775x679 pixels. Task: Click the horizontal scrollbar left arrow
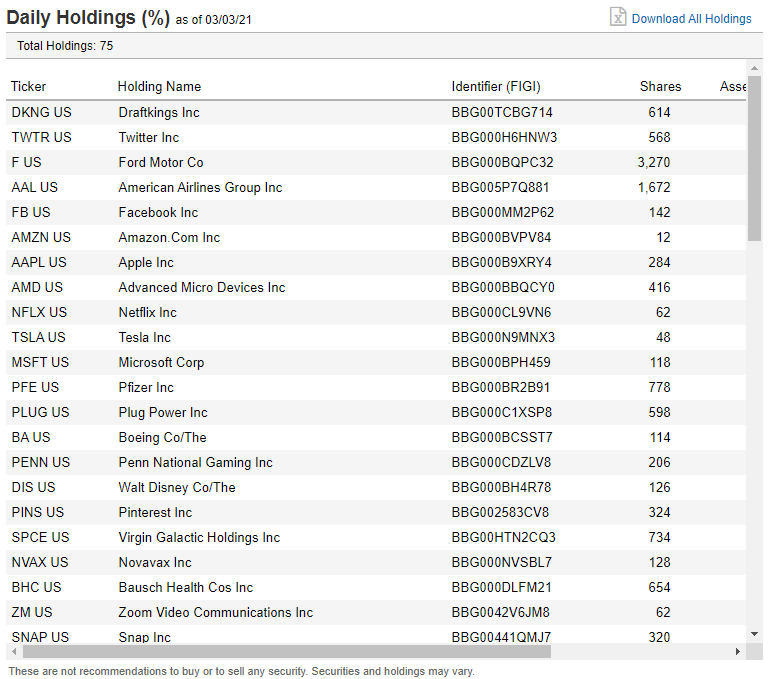click(14, 651)
